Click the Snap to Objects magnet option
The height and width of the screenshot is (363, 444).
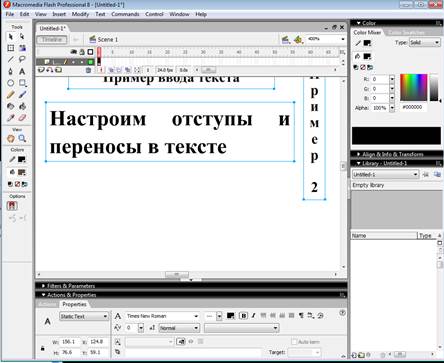12,206
